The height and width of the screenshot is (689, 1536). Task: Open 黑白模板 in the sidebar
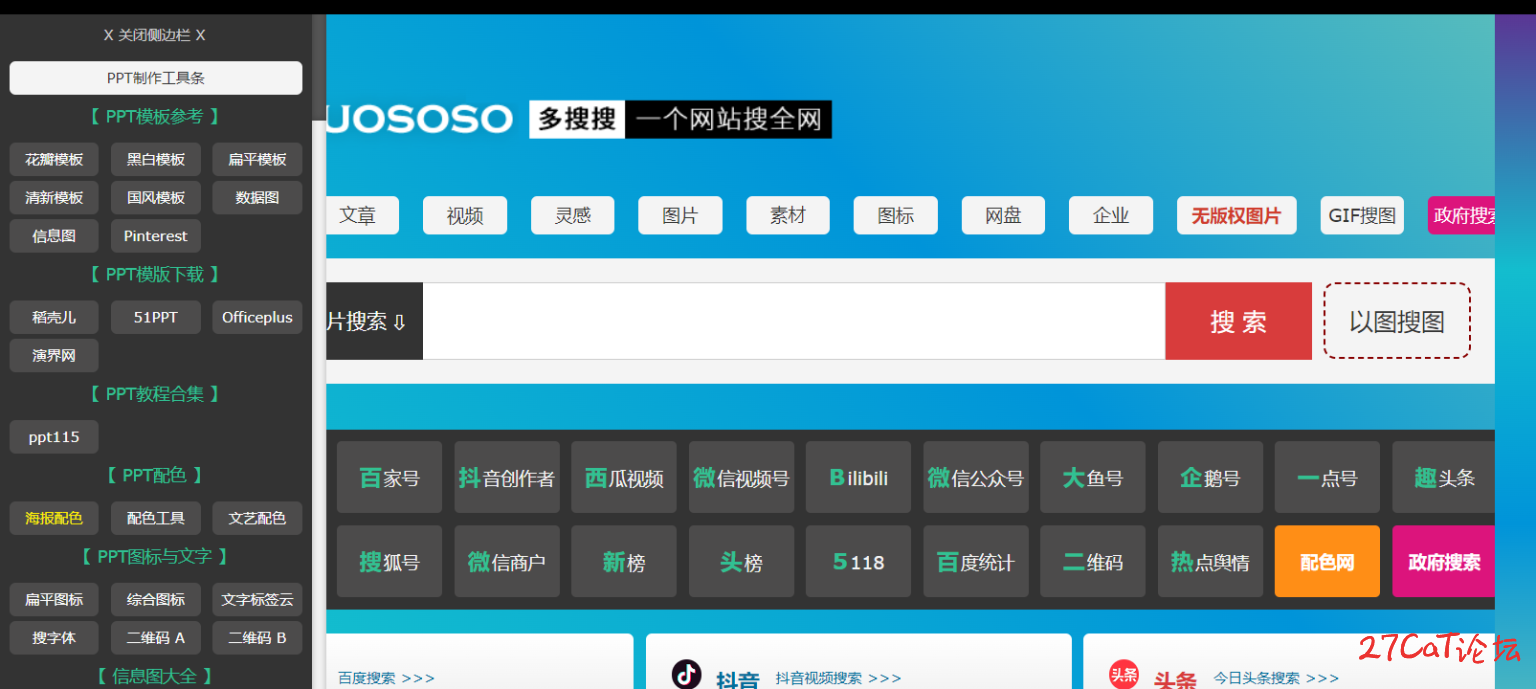[x=156, y=159]
